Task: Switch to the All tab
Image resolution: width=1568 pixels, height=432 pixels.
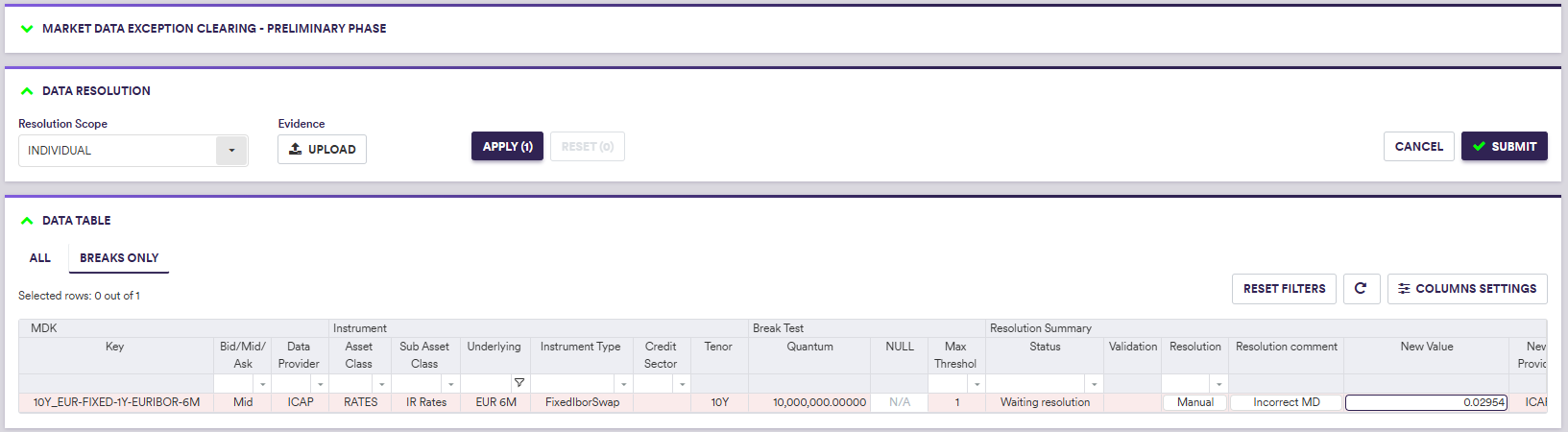Action: coord(40,258)
